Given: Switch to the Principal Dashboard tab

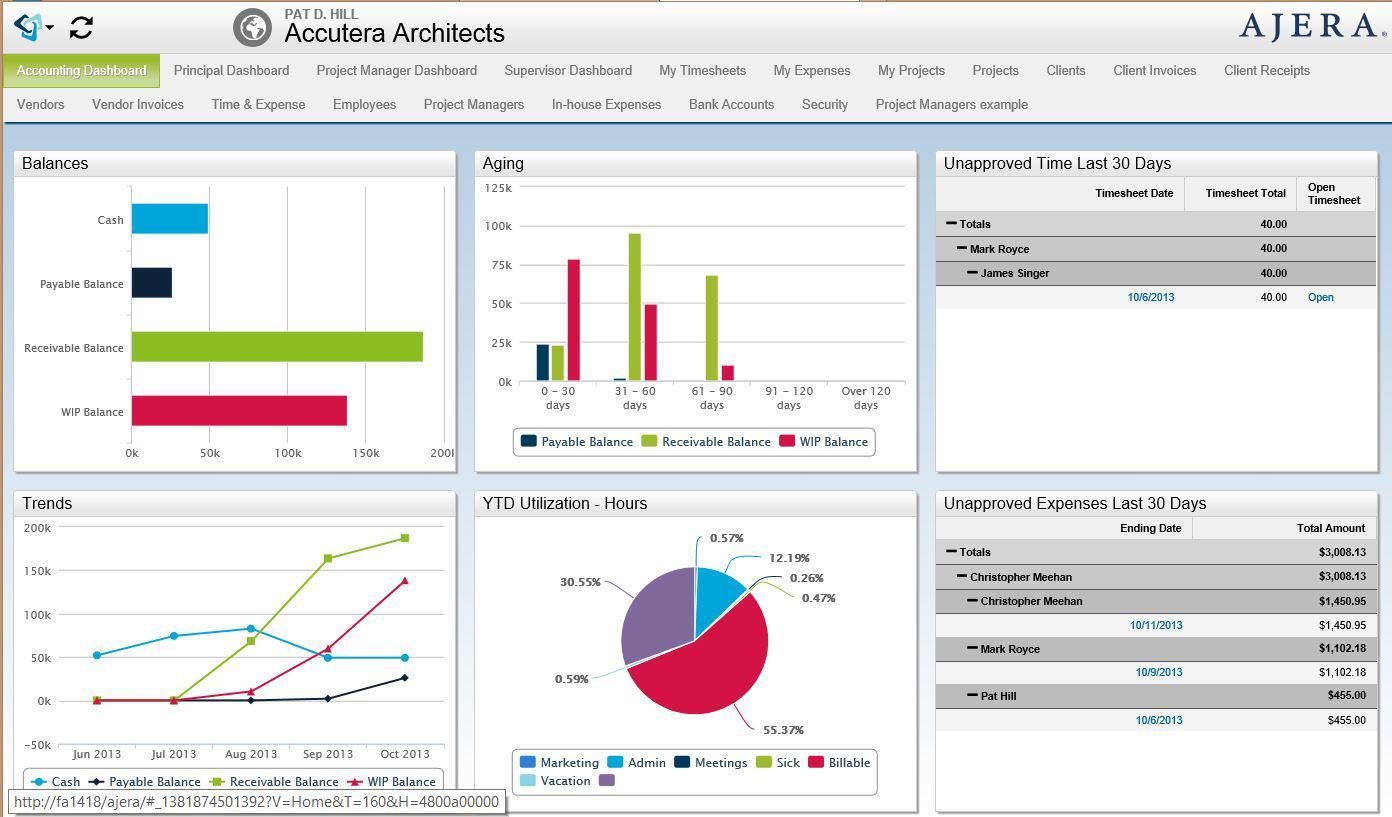Looking at the screenshot, I should pyautogui.click(x=231, y=70).
